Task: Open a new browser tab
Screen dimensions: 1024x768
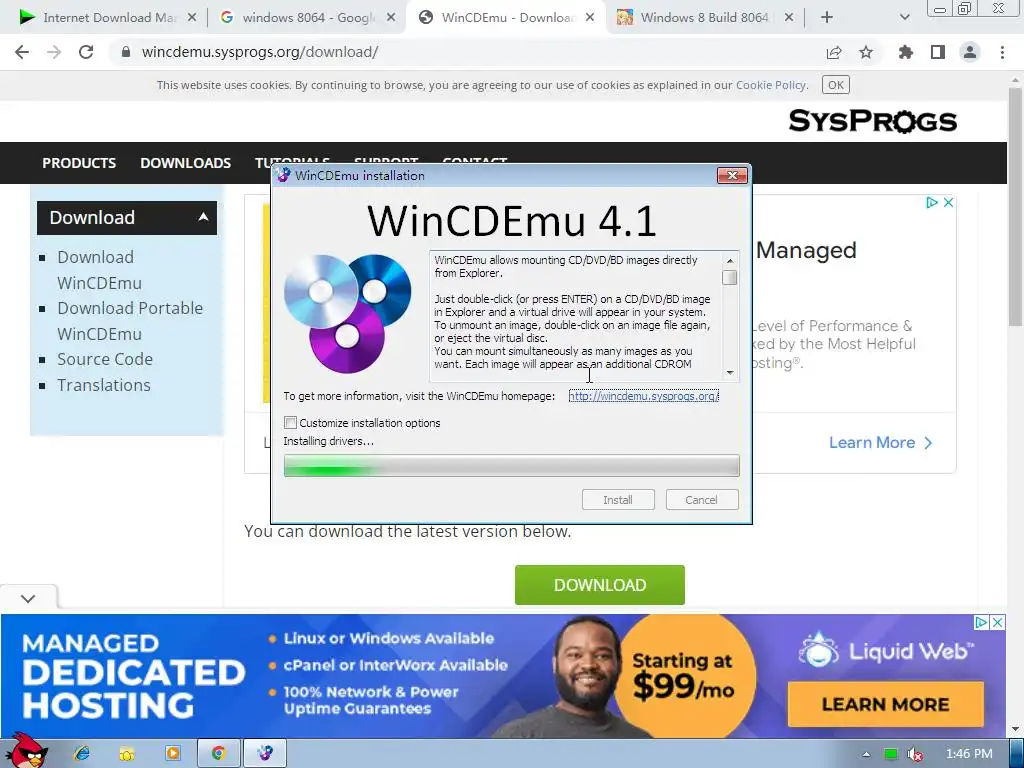Action: [x=827, y=18]
